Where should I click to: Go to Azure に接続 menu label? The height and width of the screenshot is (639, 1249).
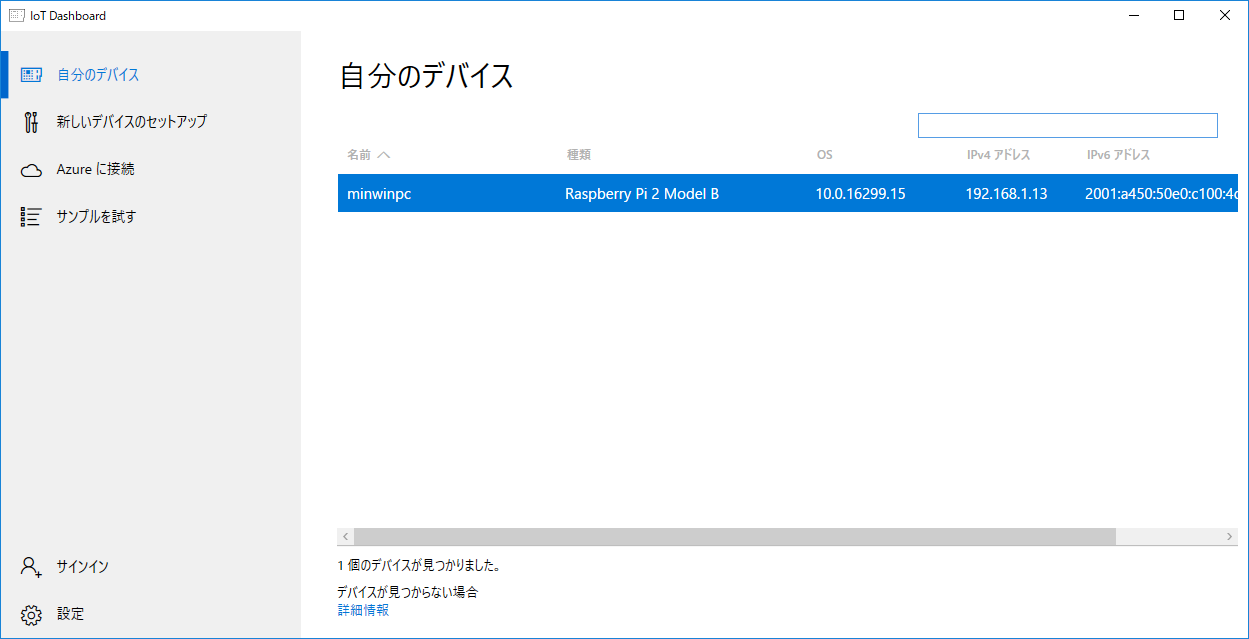click(95, 170)
